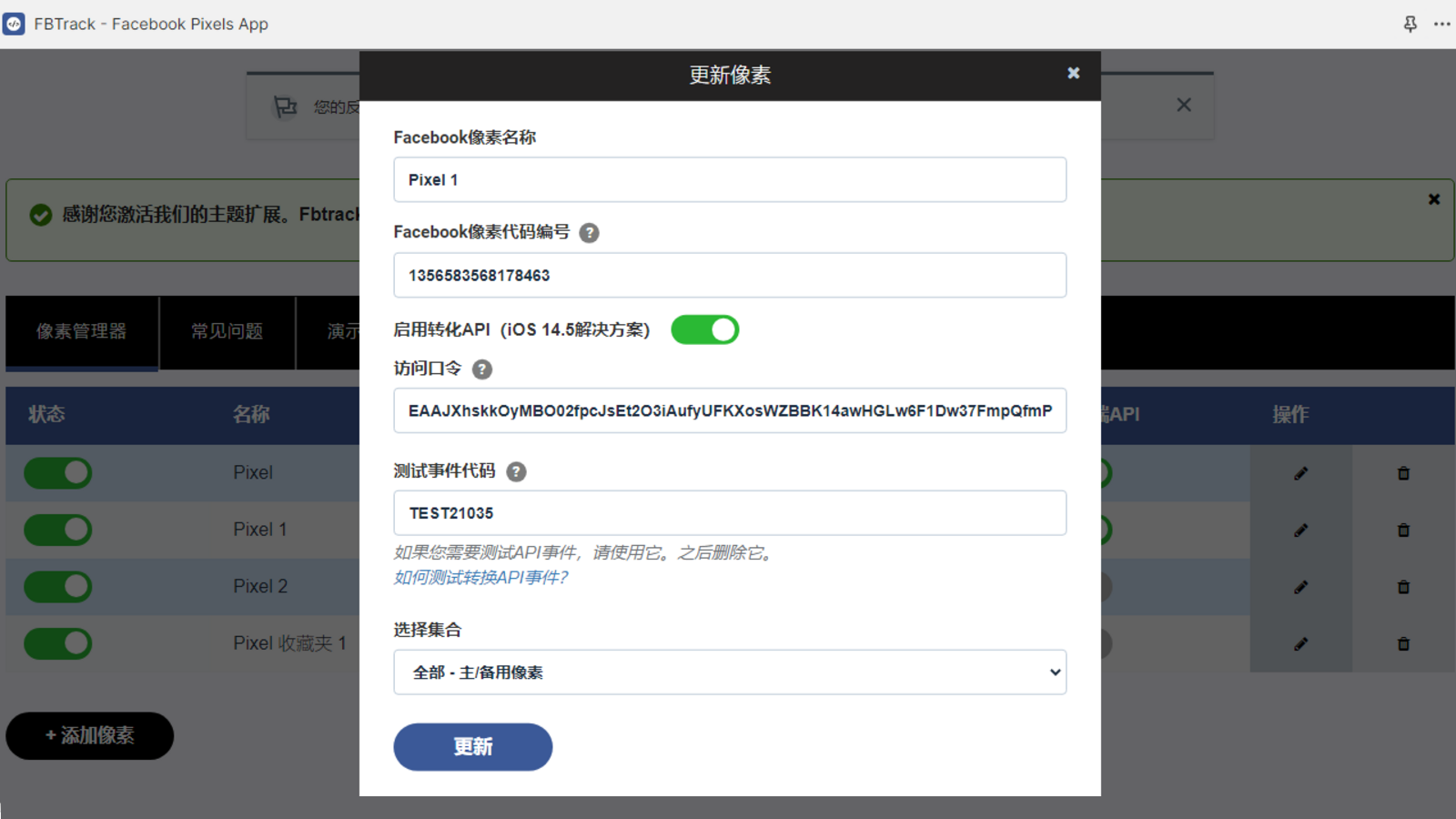Click the FBTrack app logo icon

coord(14,24)
